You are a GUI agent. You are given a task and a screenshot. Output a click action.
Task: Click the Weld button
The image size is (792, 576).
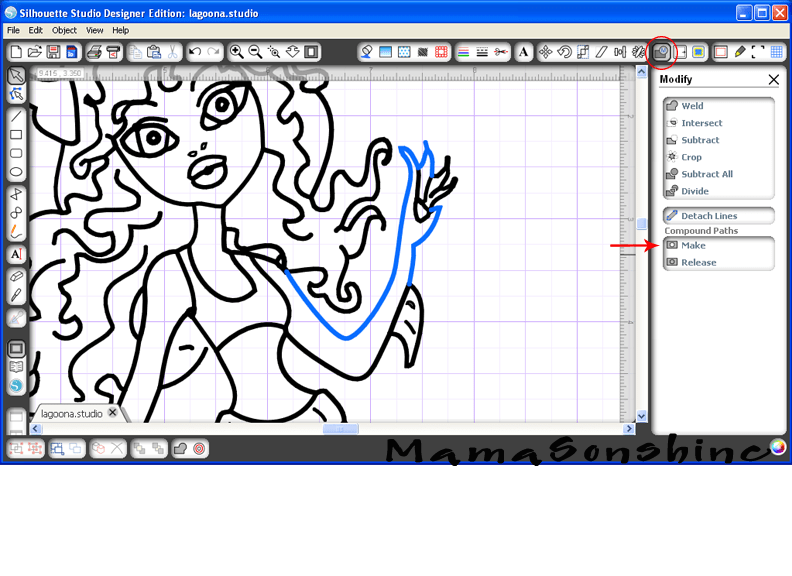tap(692, 106)
